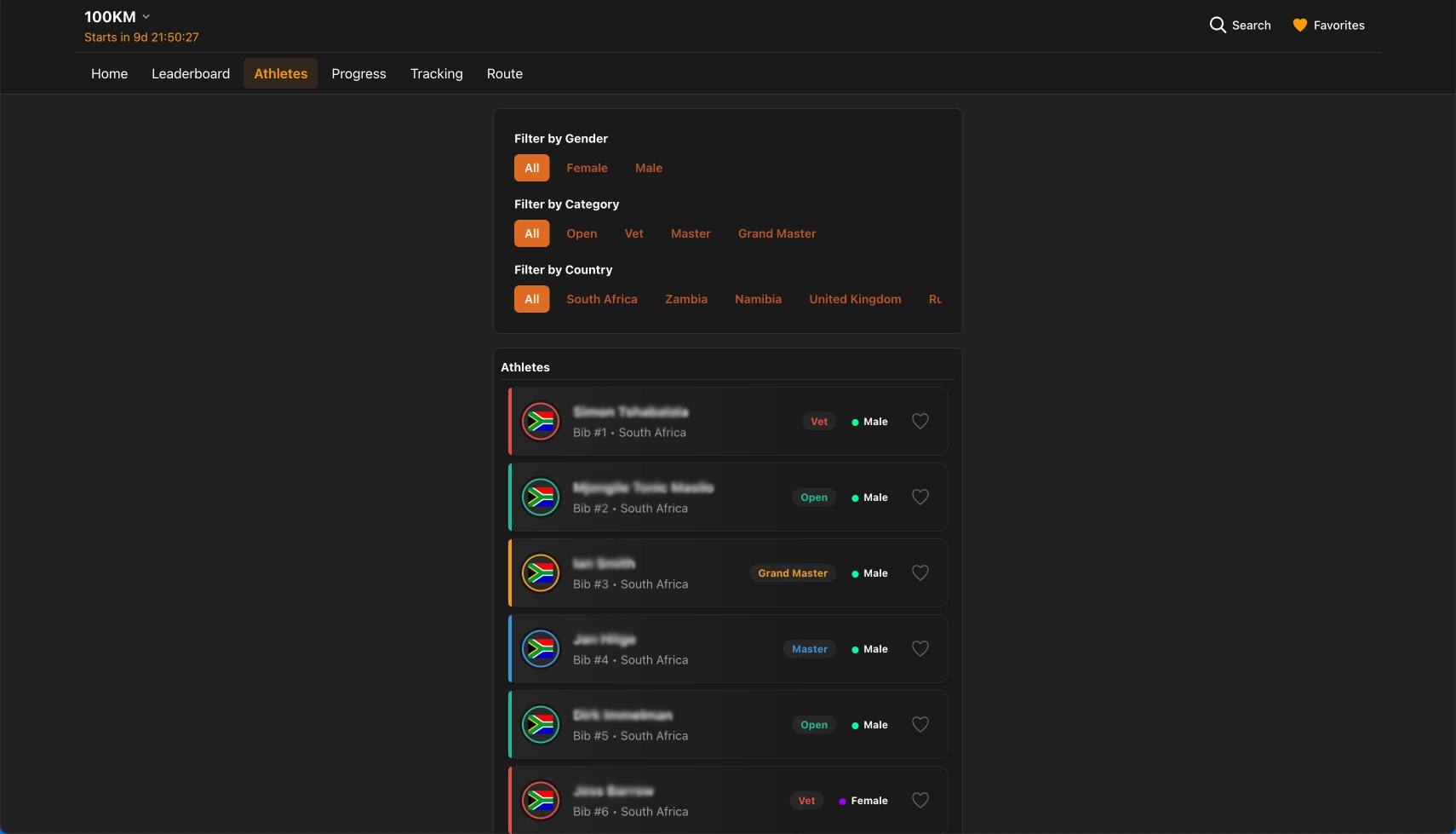Viewport: 1456px width, 834px height.
Task: Filter athletes by Female gender
Action: (x=587, y=168)
